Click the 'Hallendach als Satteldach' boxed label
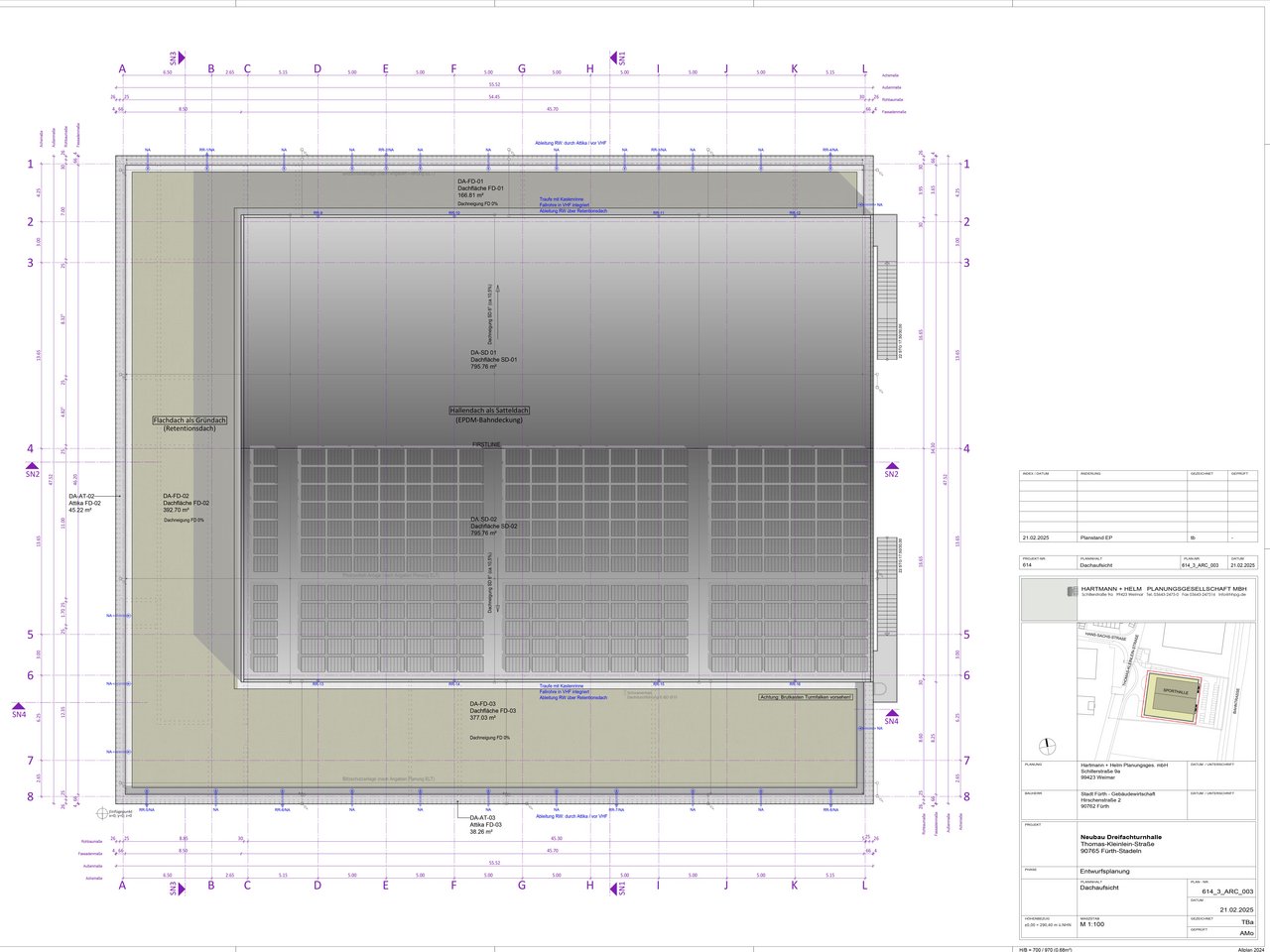 pos(489,410)
